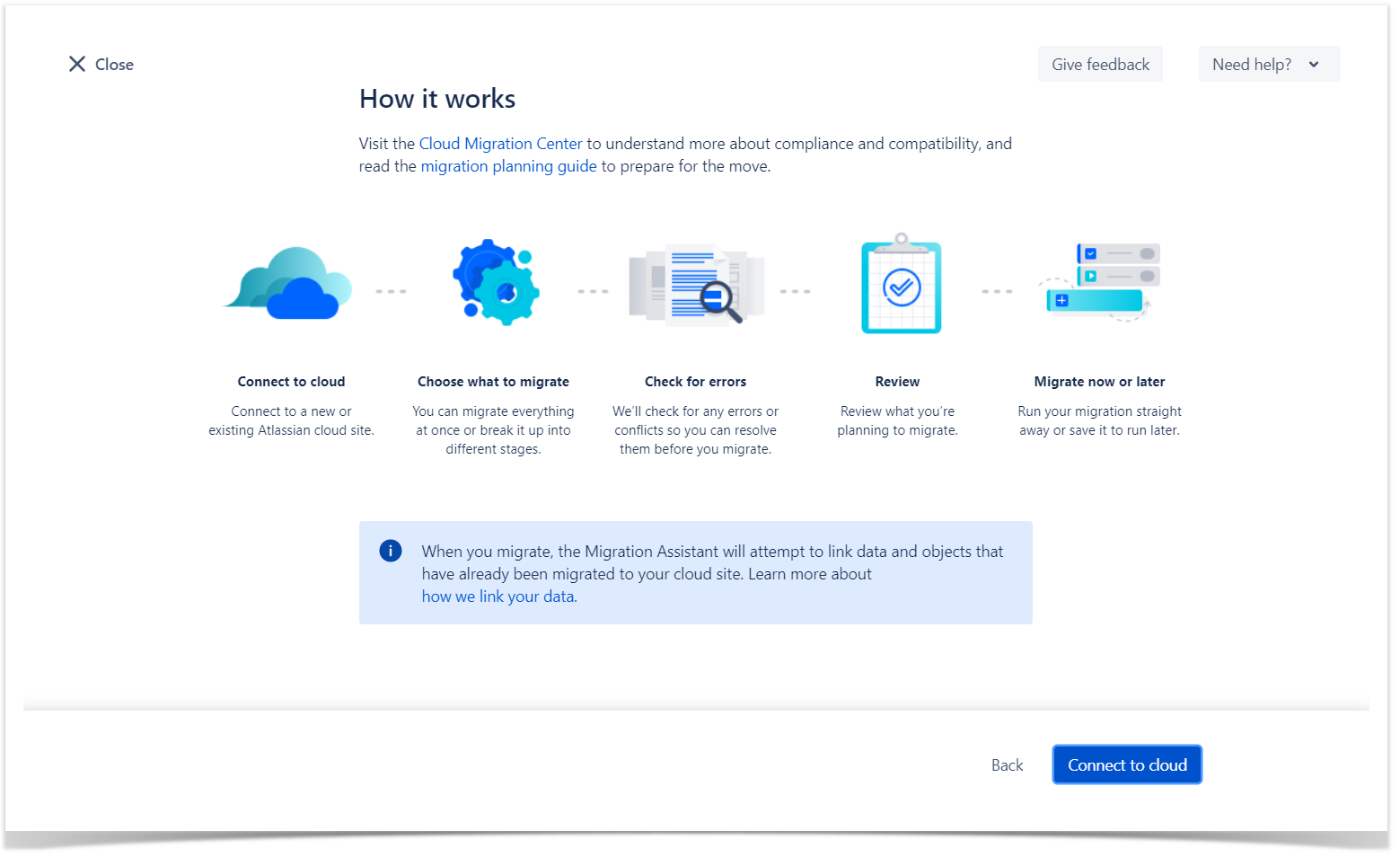Click the blue info circle icon

tap(391, 551)
